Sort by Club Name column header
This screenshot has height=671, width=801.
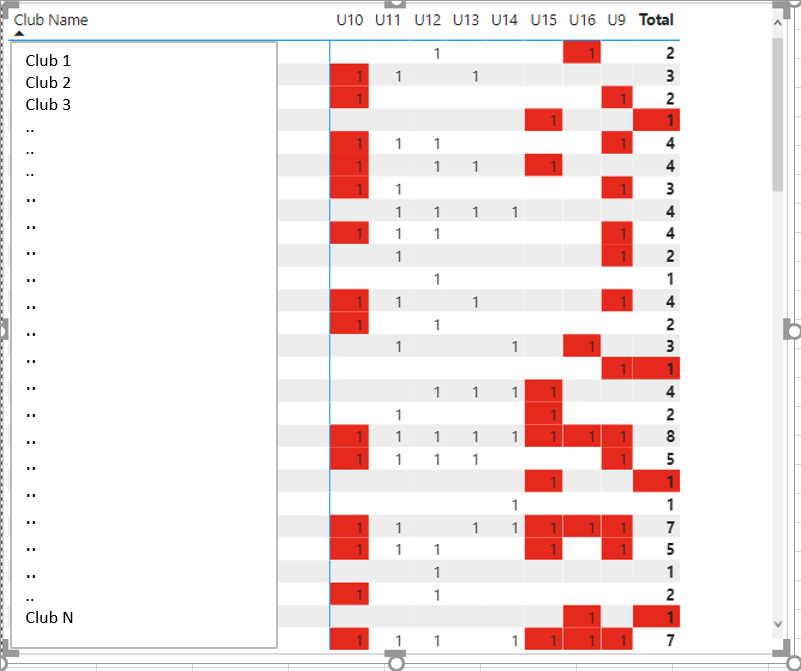point(51,20)
